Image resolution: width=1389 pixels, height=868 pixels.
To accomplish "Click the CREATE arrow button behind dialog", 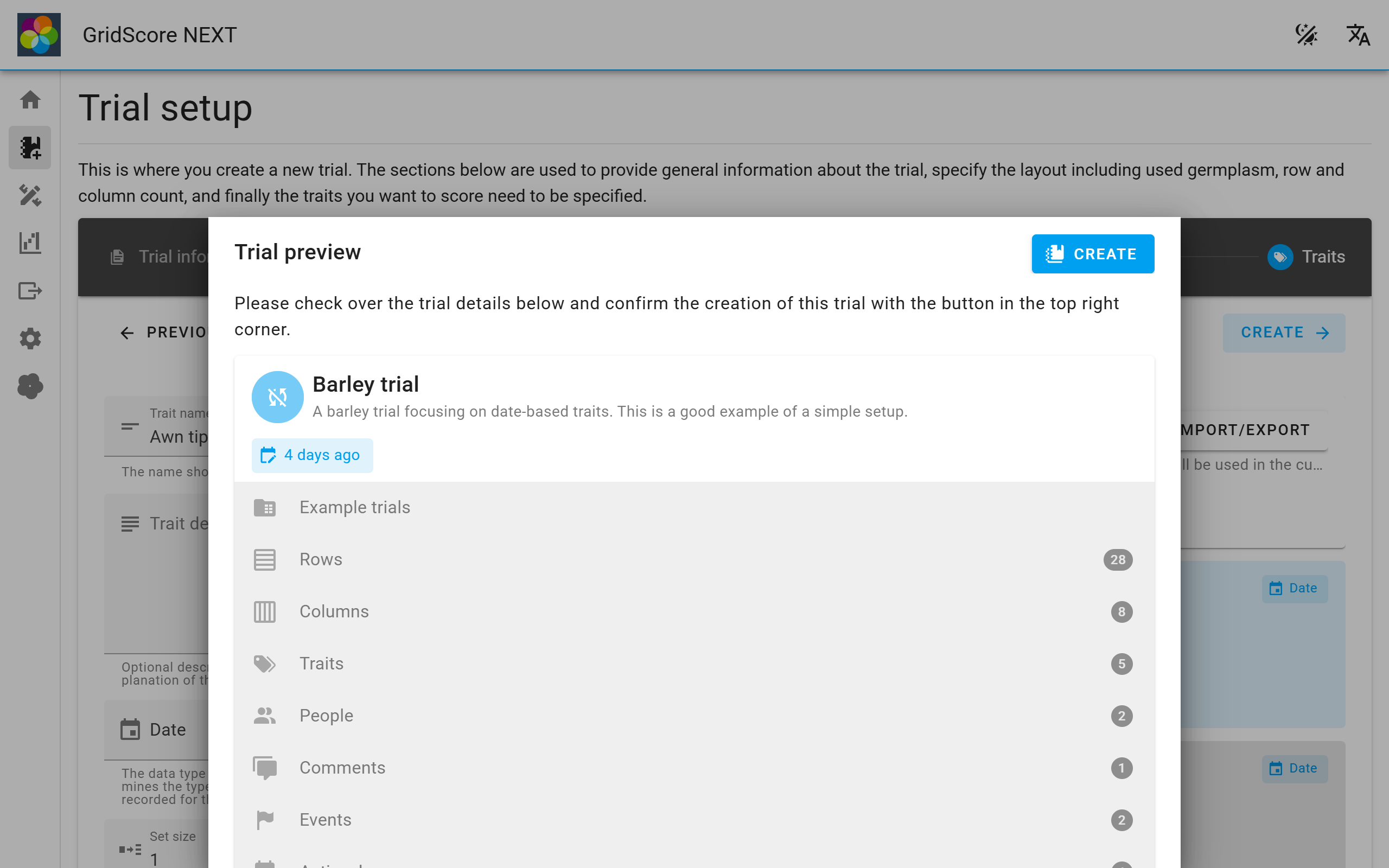I will 1283,333.
